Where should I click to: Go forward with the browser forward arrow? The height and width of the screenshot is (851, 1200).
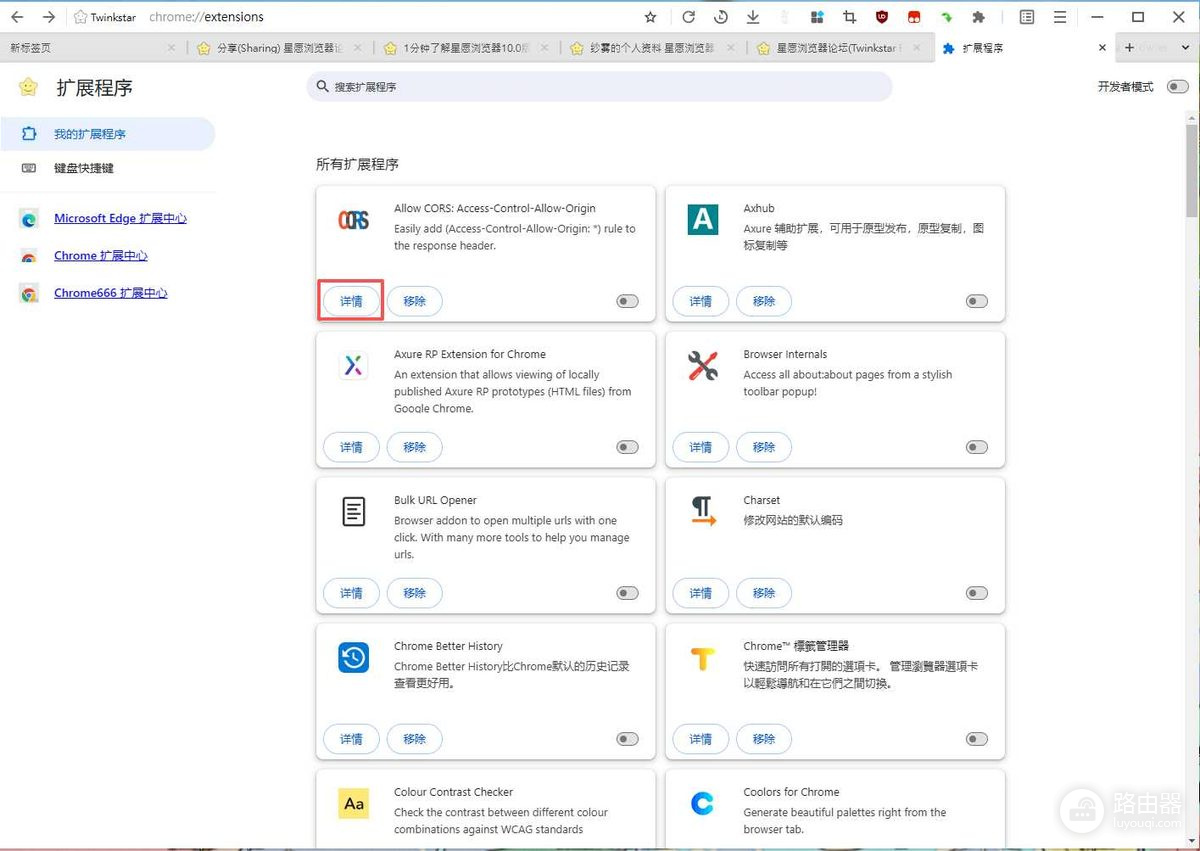[49, 17]
